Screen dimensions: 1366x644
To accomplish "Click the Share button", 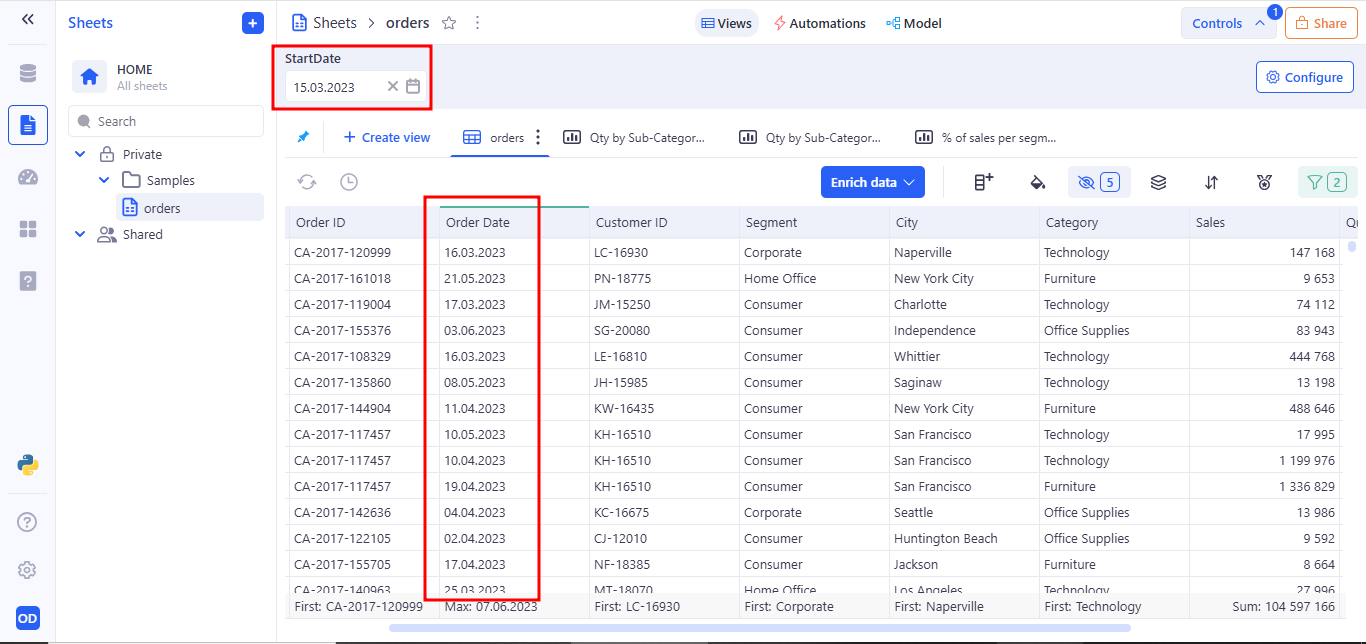I will (x=1320, y=23).
